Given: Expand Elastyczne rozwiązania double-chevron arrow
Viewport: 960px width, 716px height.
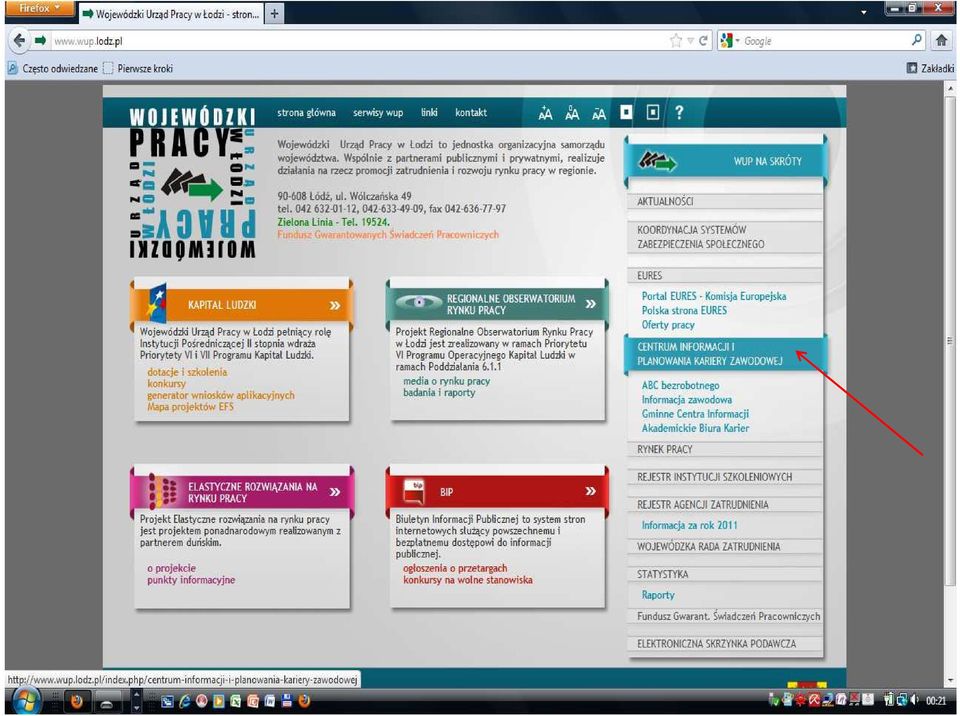Looking at the screenshot, I should tap(335, 492).
